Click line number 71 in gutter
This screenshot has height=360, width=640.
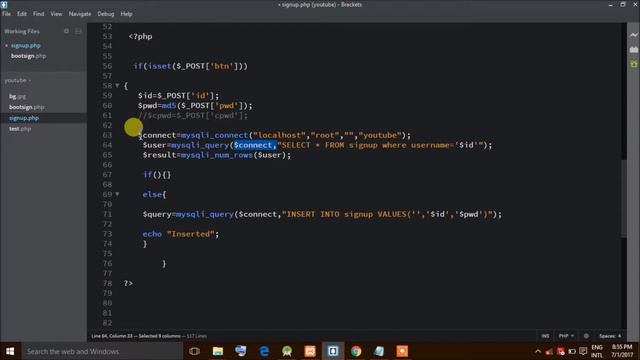(107, 214)
